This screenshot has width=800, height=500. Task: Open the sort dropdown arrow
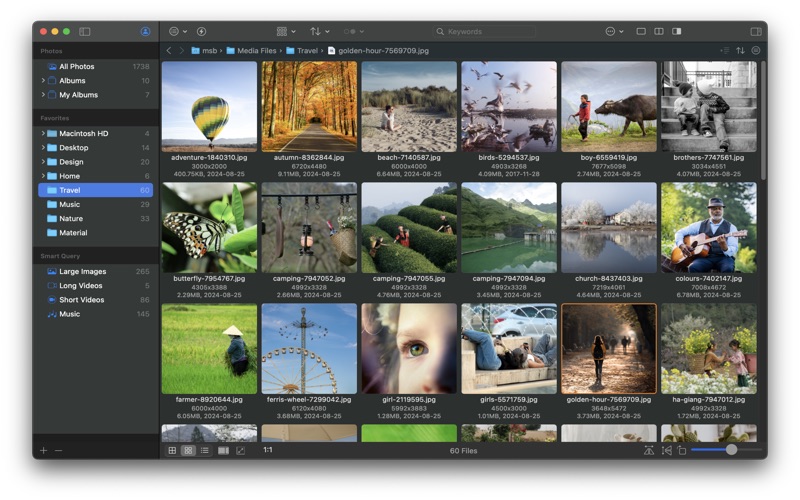pyautogui.click(x=327, y=32)
